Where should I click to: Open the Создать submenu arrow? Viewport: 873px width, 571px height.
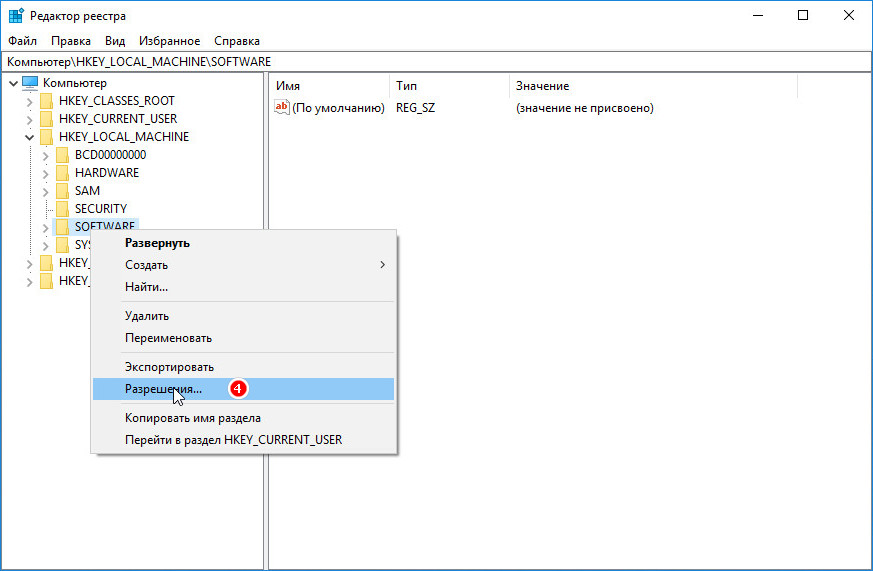point(382,265)
